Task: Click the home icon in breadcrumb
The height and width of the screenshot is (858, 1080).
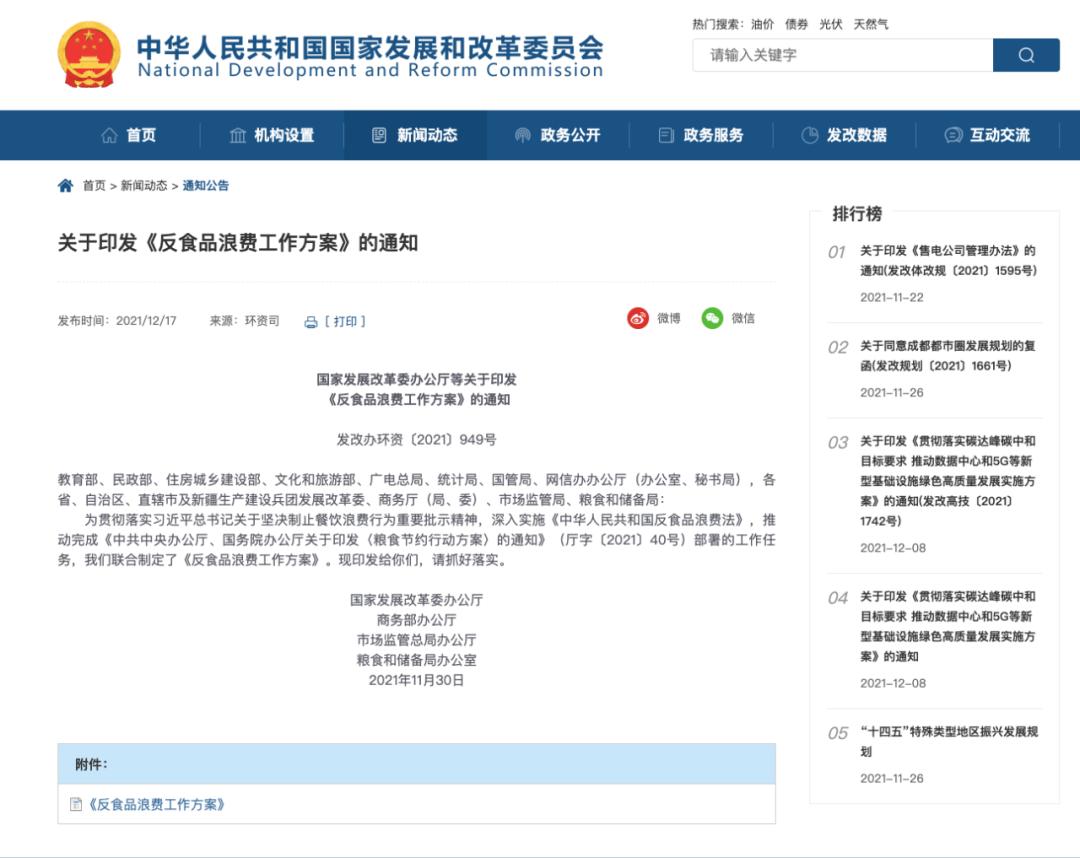Action: point(66,185)
